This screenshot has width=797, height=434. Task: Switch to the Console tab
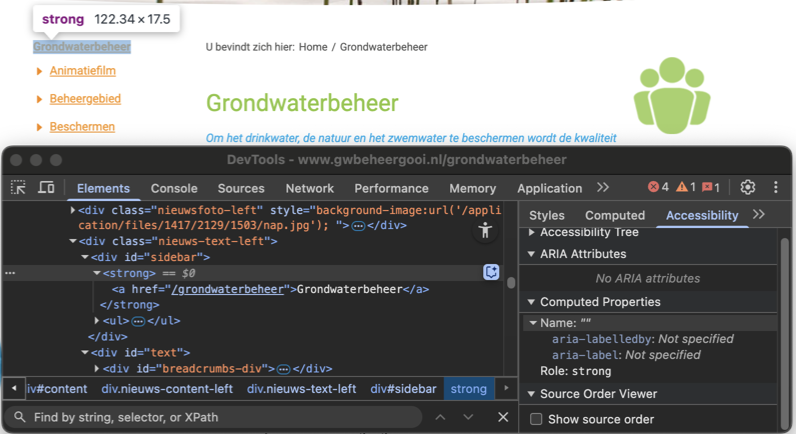pos(174,188)
